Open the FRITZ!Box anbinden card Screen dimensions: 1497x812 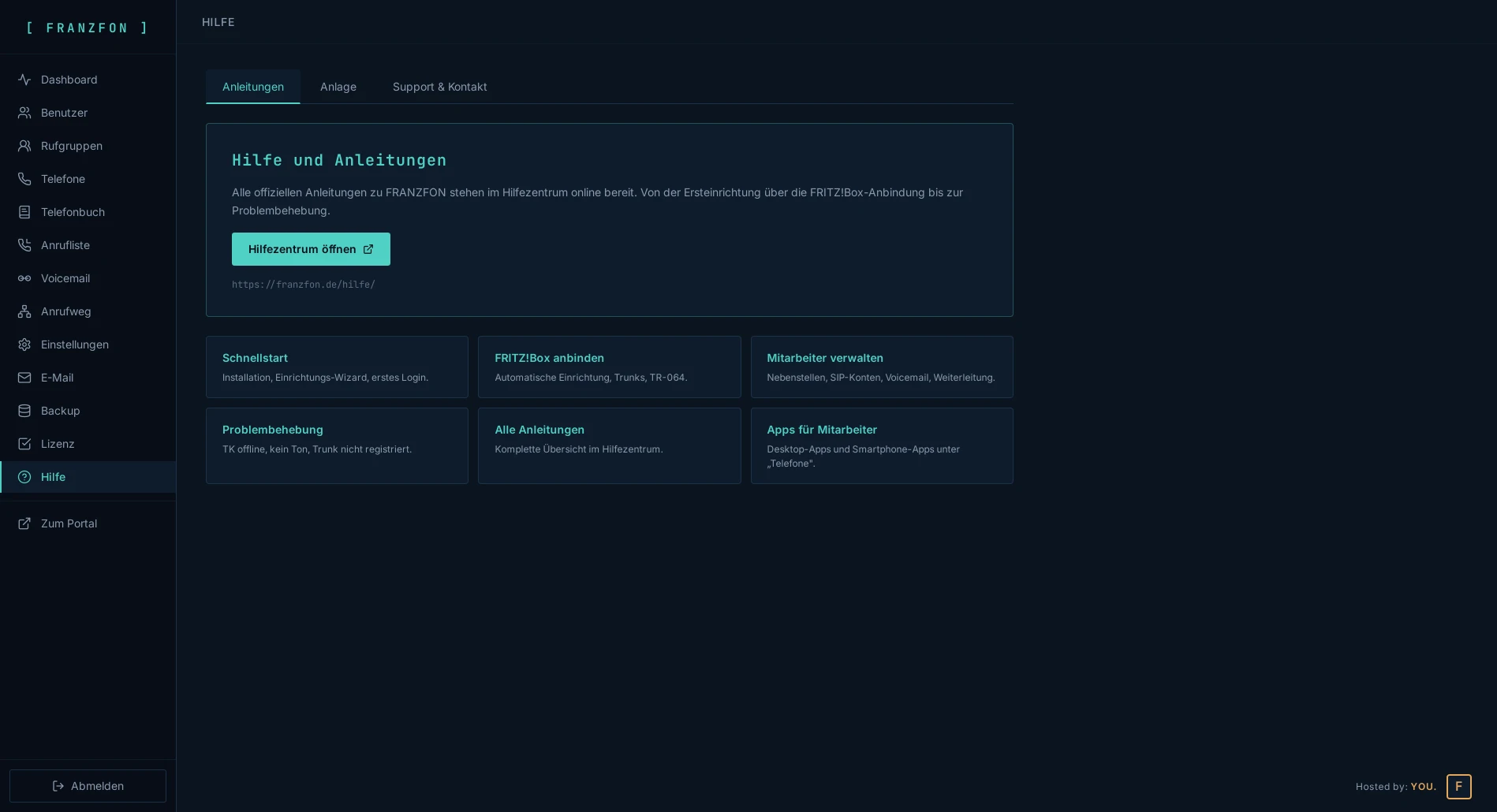(x=609, y=367)
